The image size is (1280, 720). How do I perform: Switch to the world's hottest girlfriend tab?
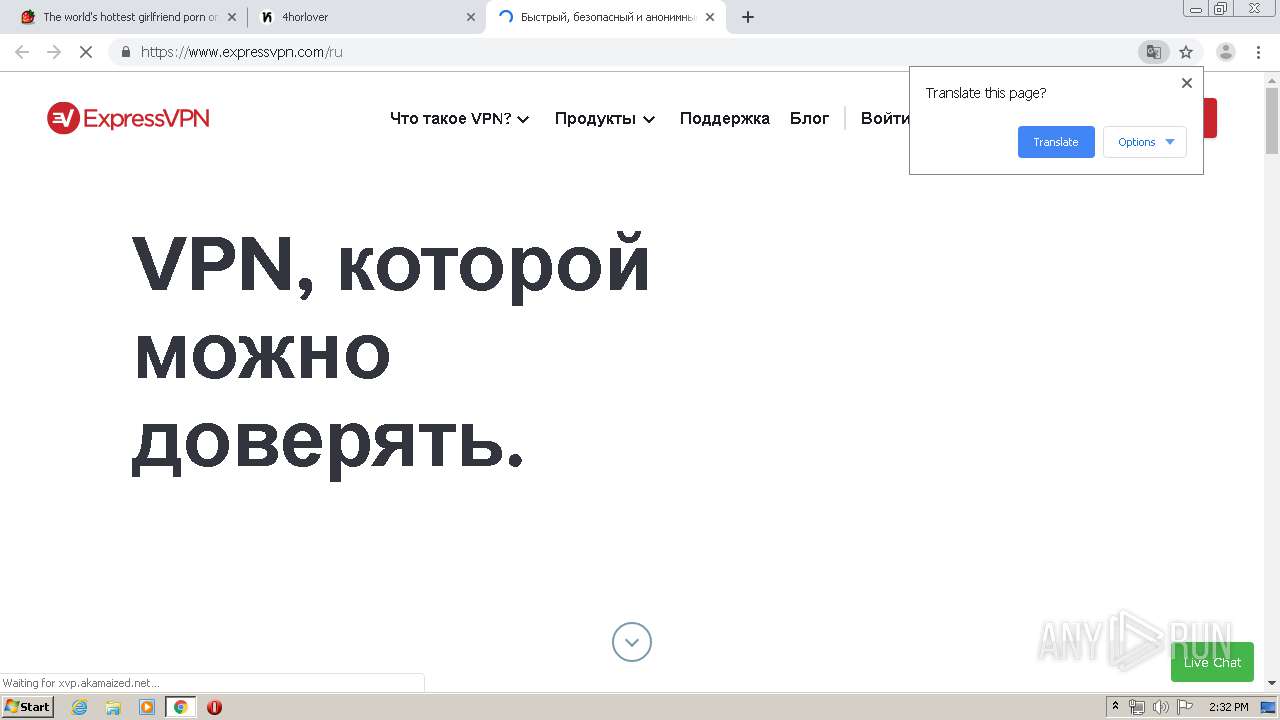pos(130,17)
